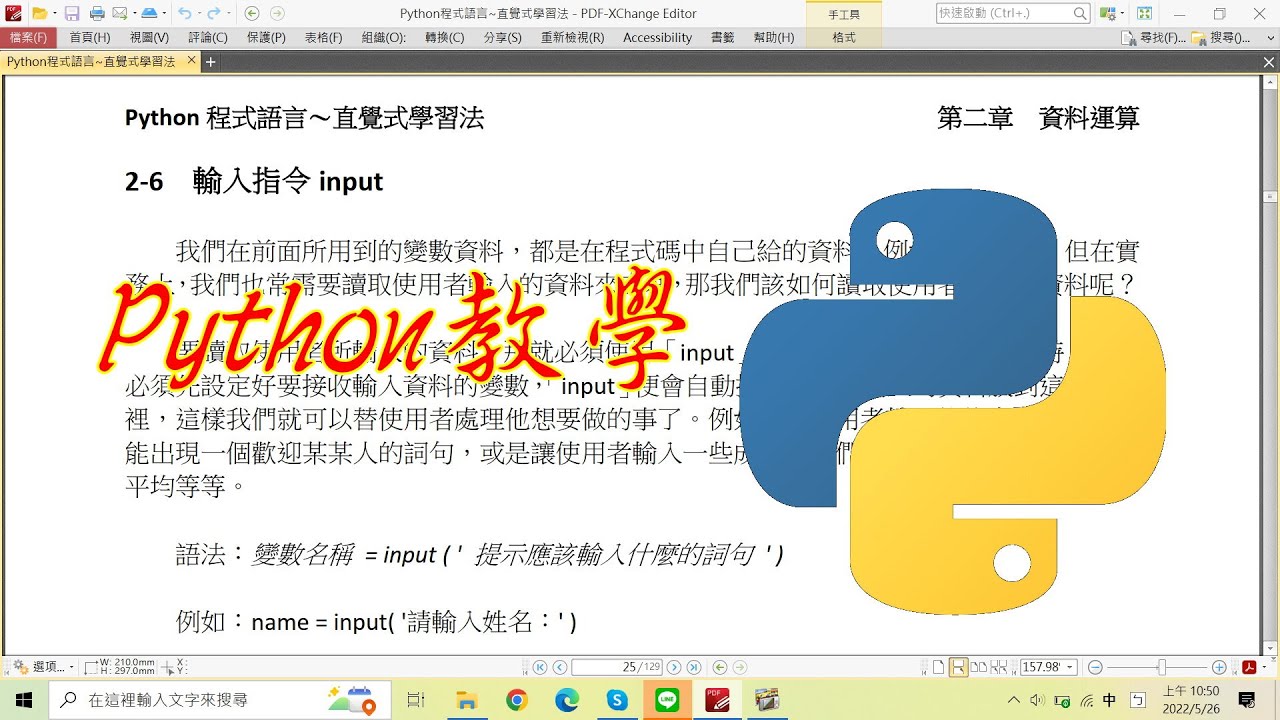Click the Undo arrow icon
1280x720 pixels.
(x=183, y=14)
